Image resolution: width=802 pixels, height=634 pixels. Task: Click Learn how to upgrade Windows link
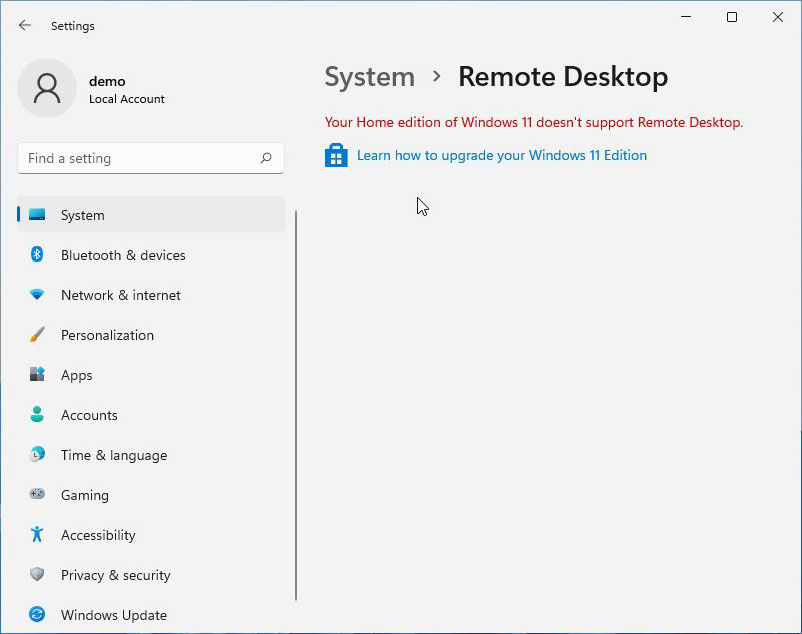(x=501, y=155)
